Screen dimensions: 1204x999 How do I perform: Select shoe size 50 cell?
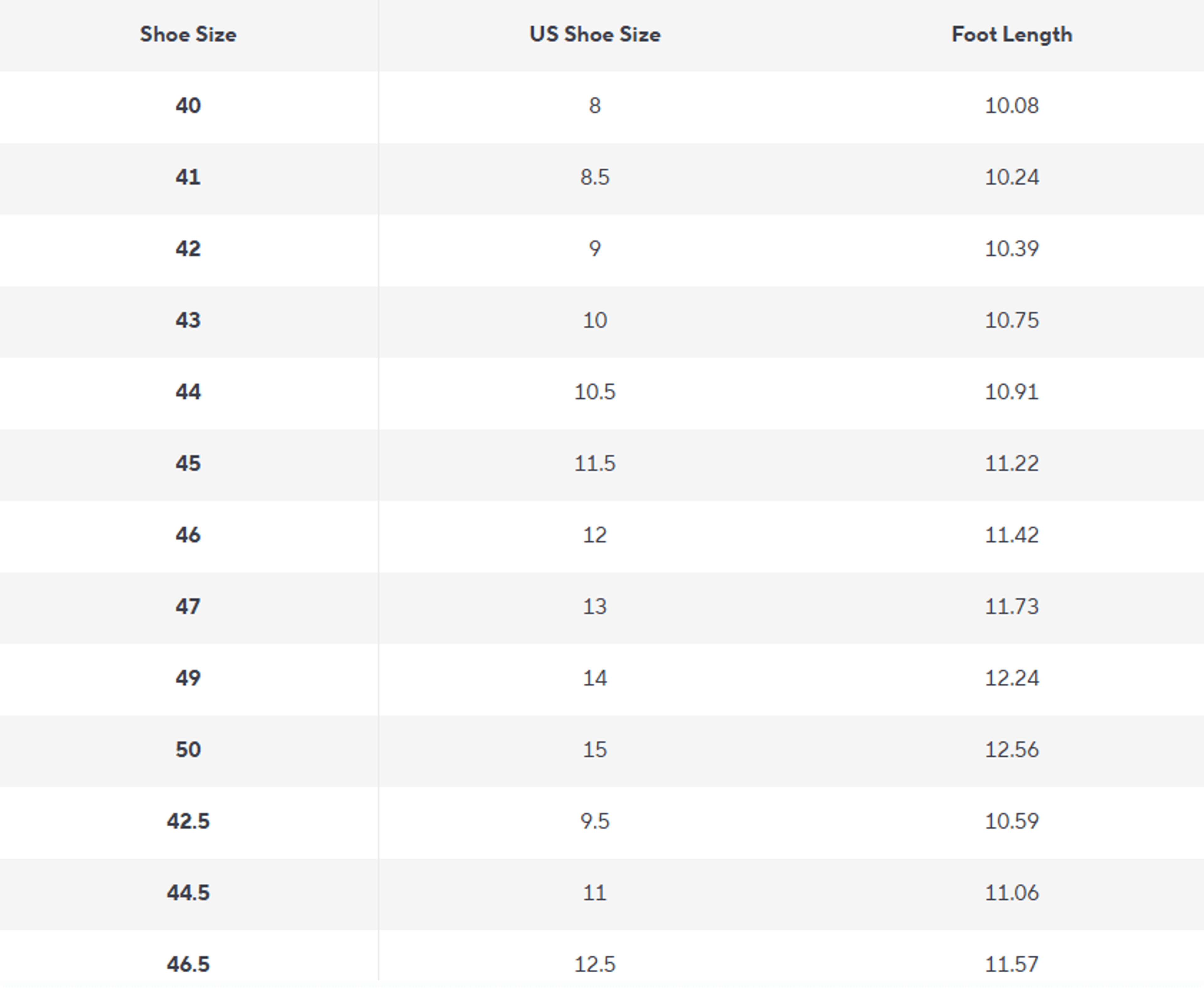pyautogui.click(x=188, y=750)
